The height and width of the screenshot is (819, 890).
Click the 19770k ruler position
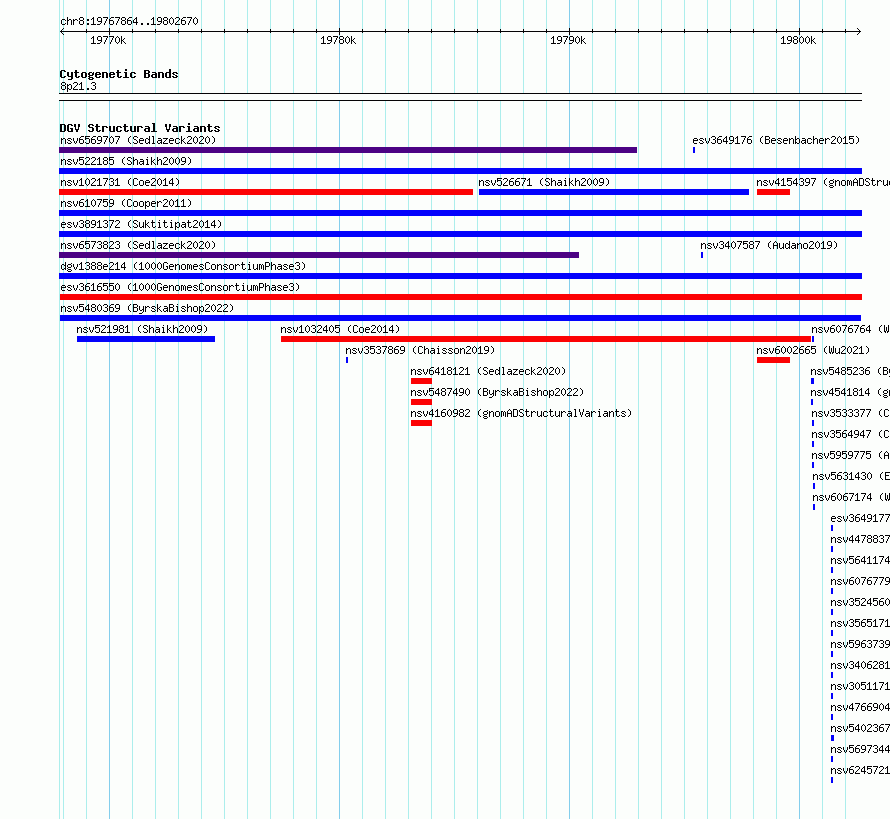tap(108, 40)
